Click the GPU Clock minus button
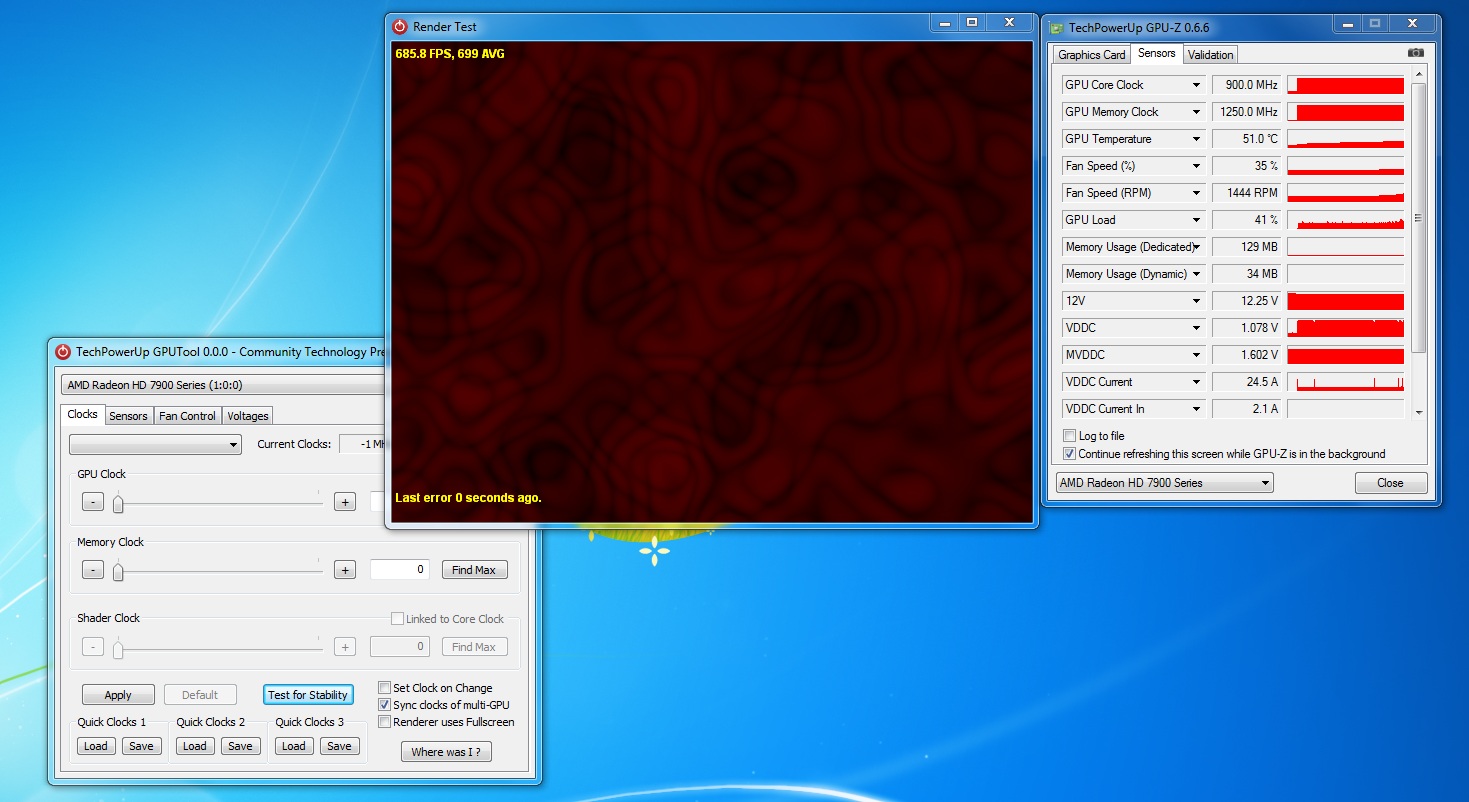This screenshot has height=802, width=1469. 92,502
